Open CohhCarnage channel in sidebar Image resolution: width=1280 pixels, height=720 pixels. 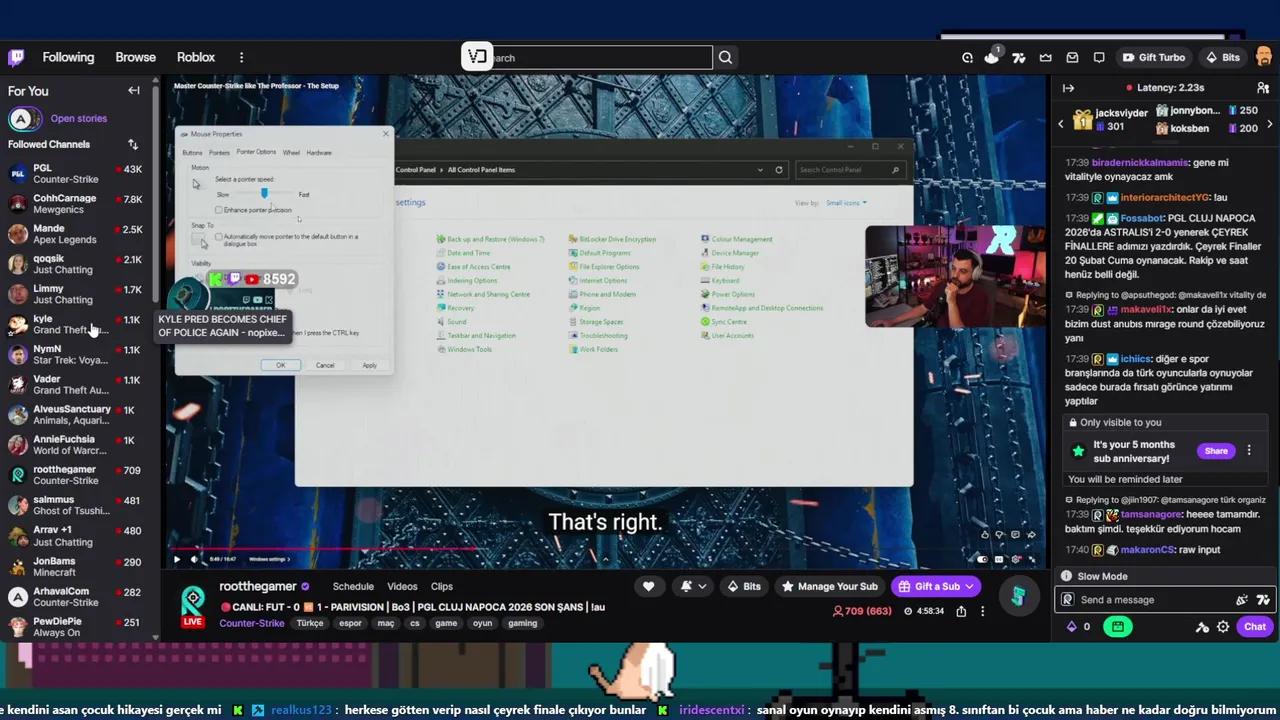[x=78, y=204]
